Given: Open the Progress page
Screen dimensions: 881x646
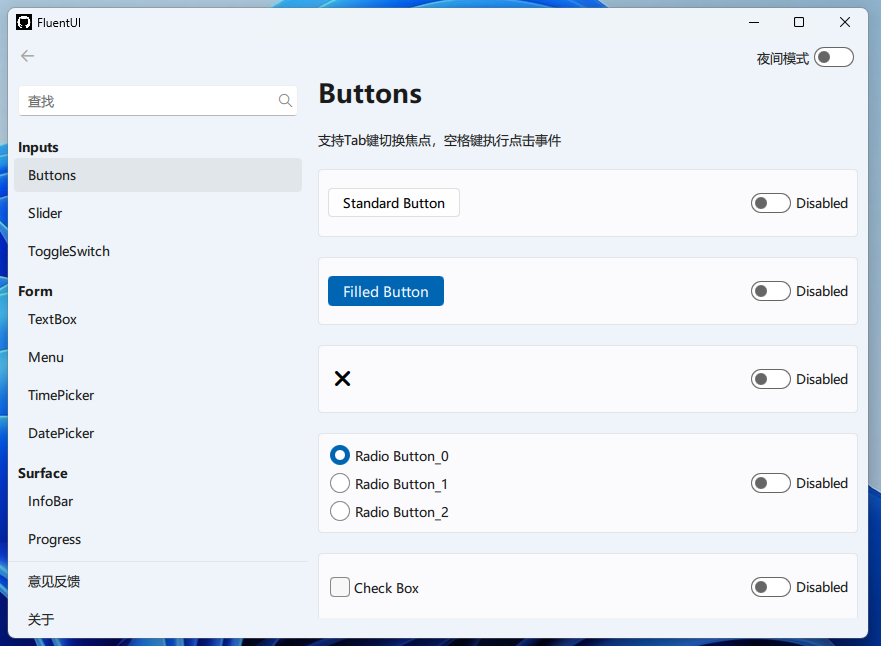Looking at the screenshot, I should [x=158, y=540].
